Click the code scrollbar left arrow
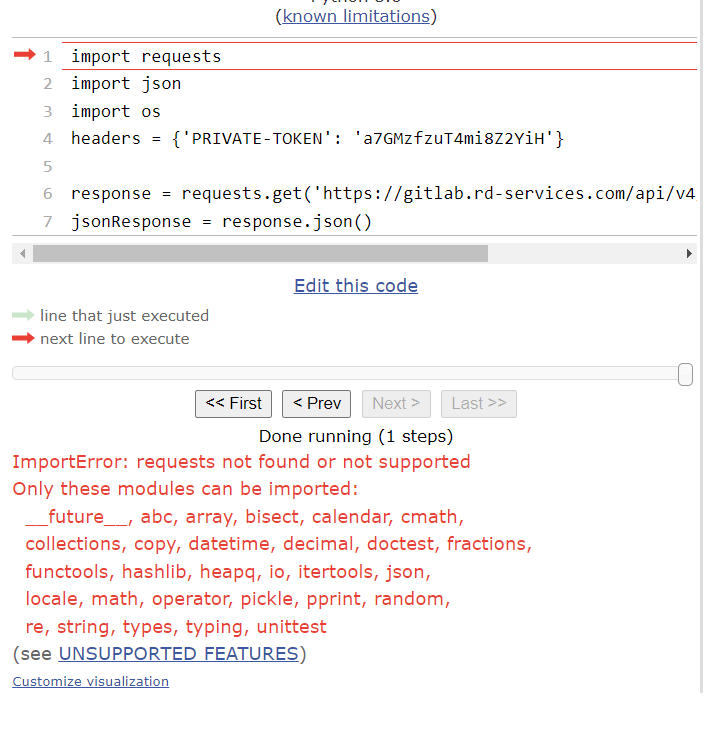Image resolution: width=706 pixels, height=742 pixels. [20, 254]
